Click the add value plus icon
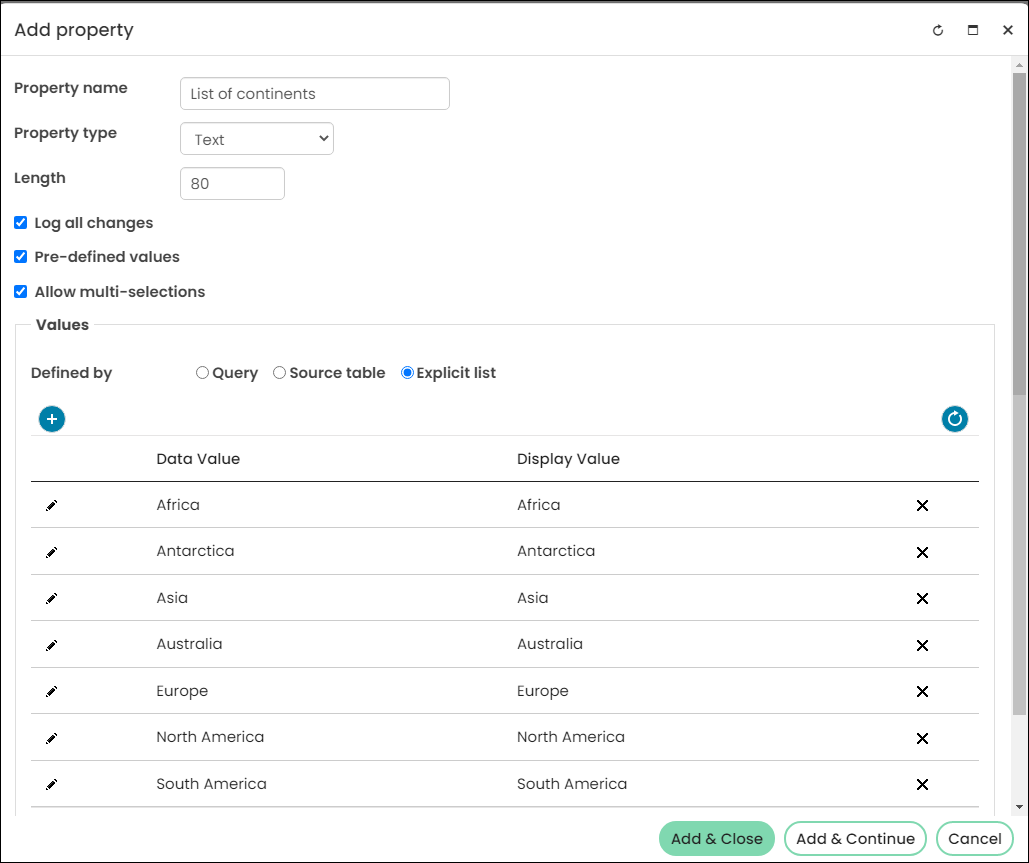 click(52, 419)
